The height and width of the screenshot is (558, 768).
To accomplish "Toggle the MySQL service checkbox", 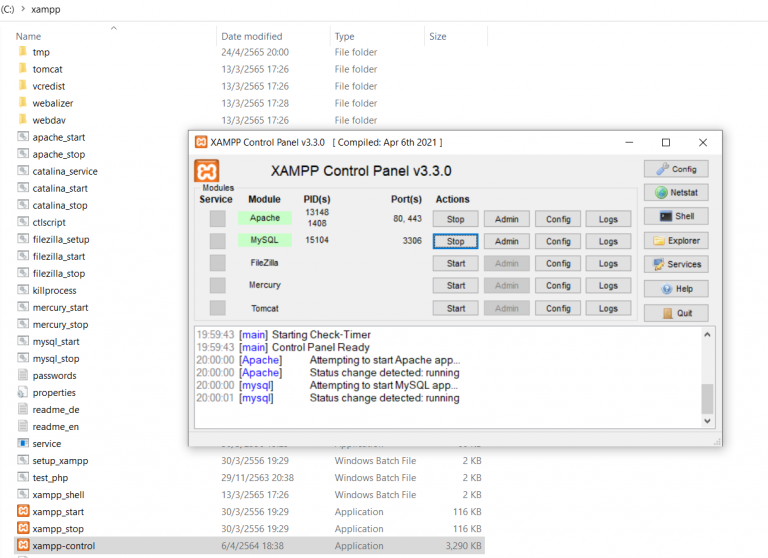I will 217,241.
